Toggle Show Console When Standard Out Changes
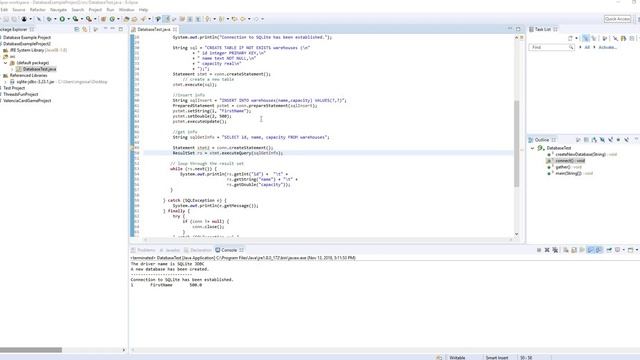The image size is (640, 360). pyautogui.click(x=591, y=250)
